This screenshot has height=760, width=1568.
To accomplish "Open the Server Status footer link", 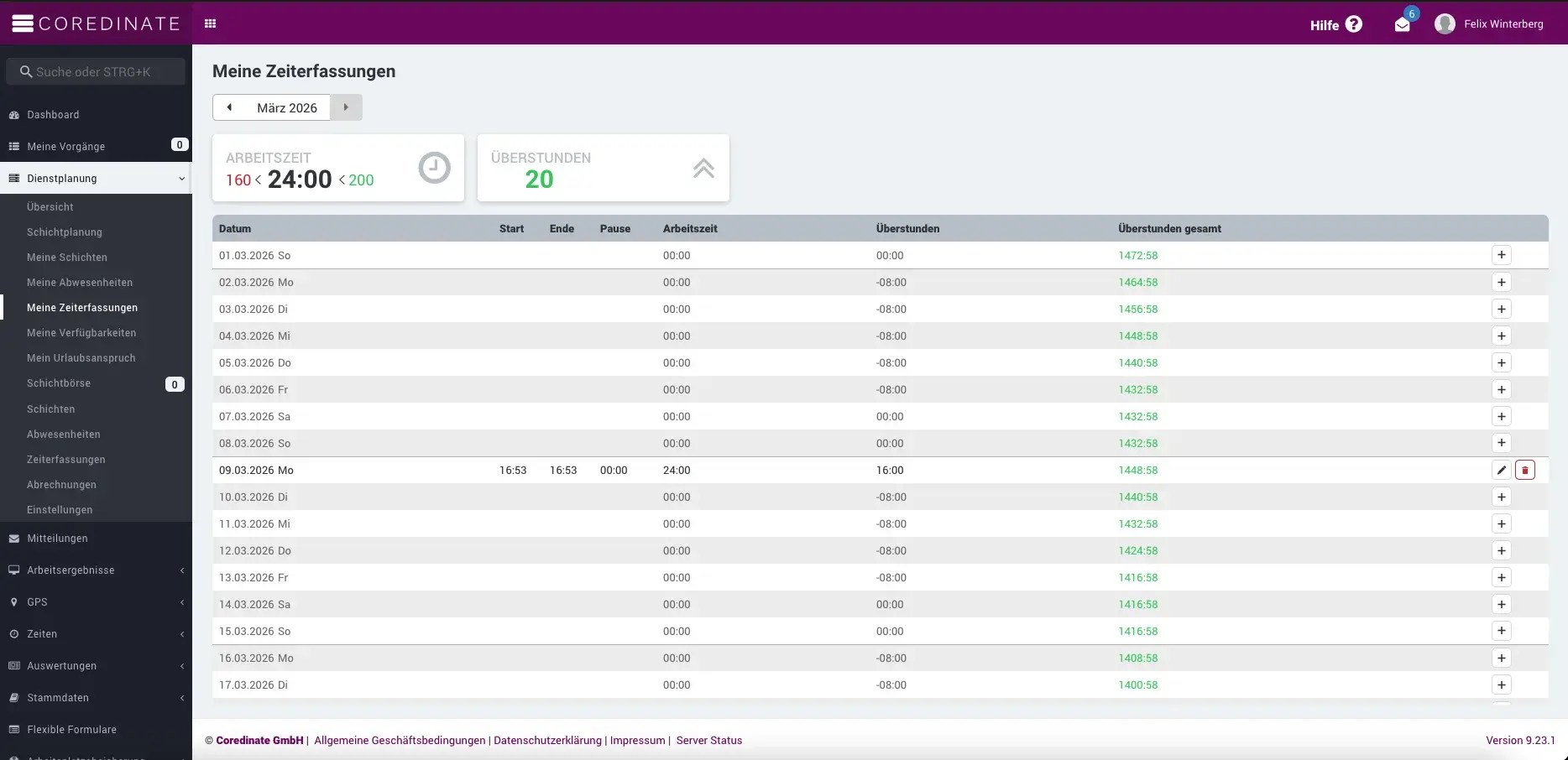I will 709,741.
